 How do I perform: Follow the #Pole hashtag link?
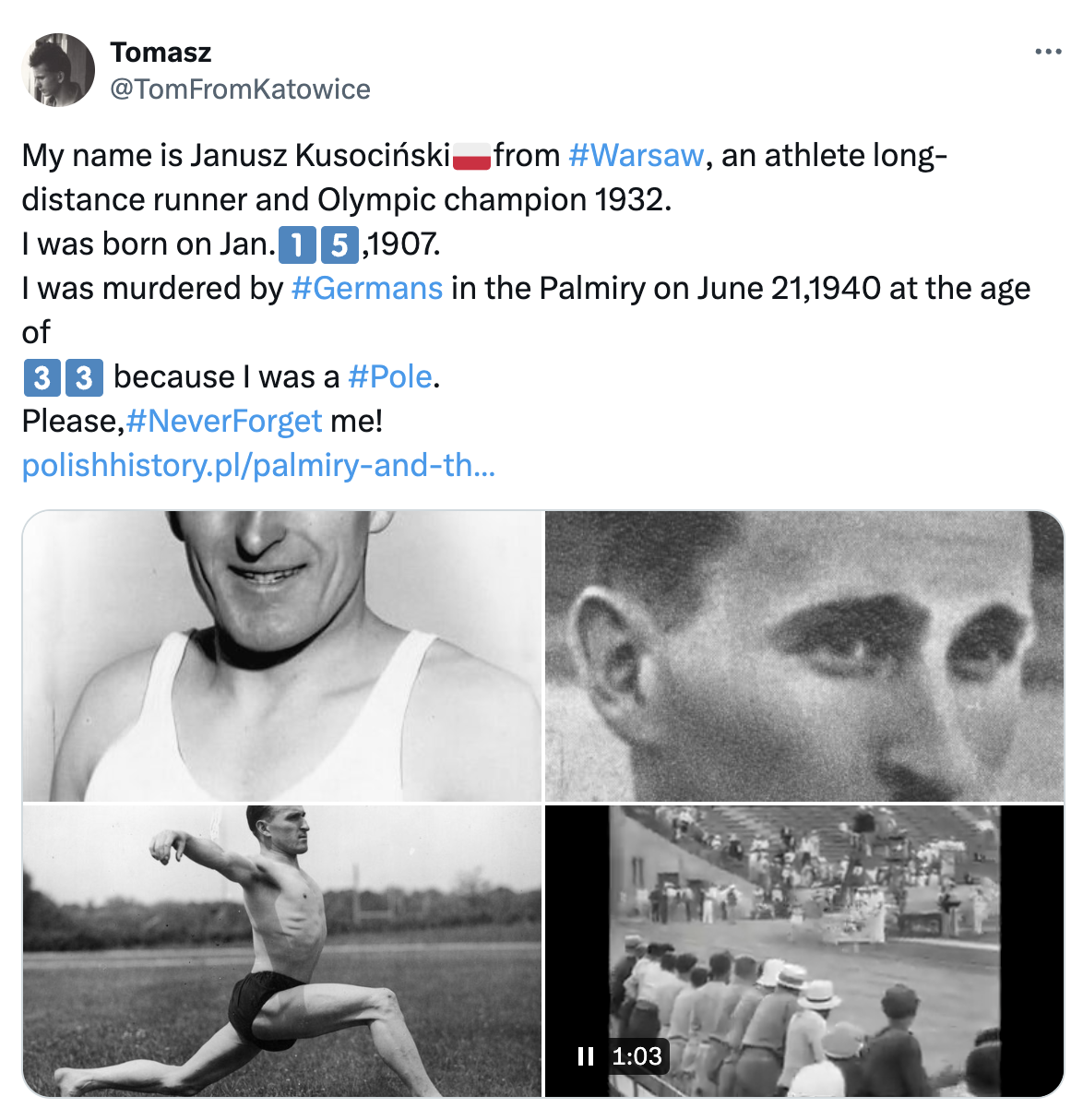[x=390, y=377]
